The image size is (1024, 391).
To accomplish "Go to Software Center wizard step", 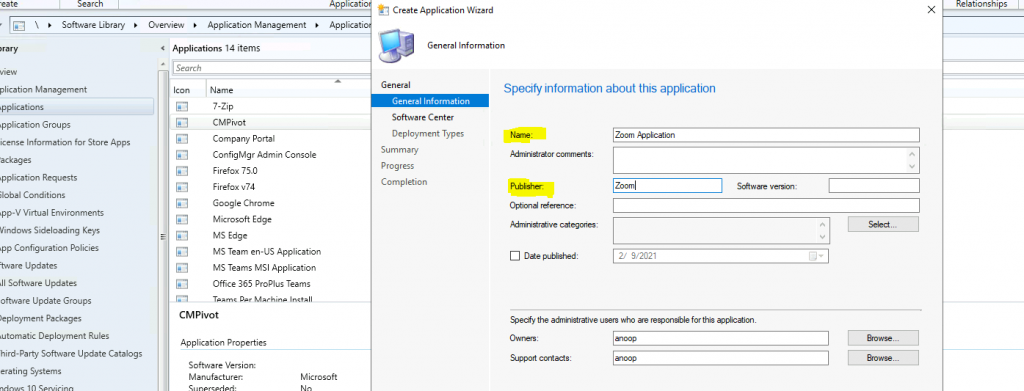I will [423, 117].
